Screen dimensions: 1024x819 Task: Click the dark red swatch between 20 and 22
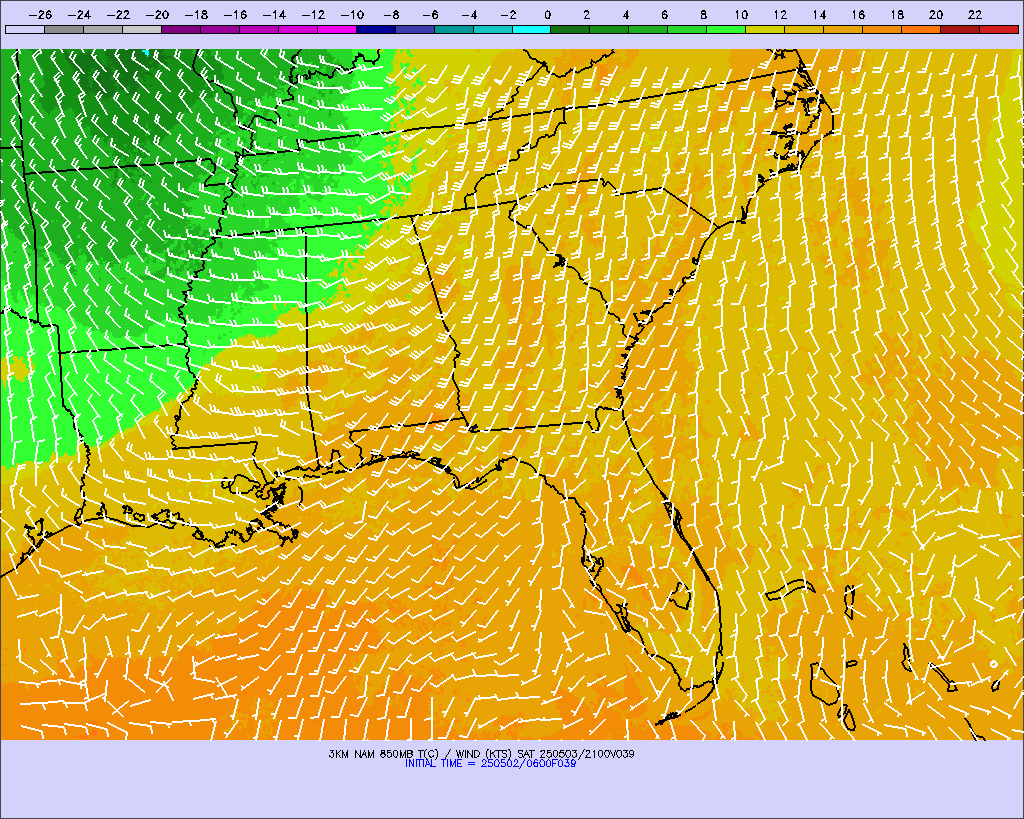click(960, 29)
